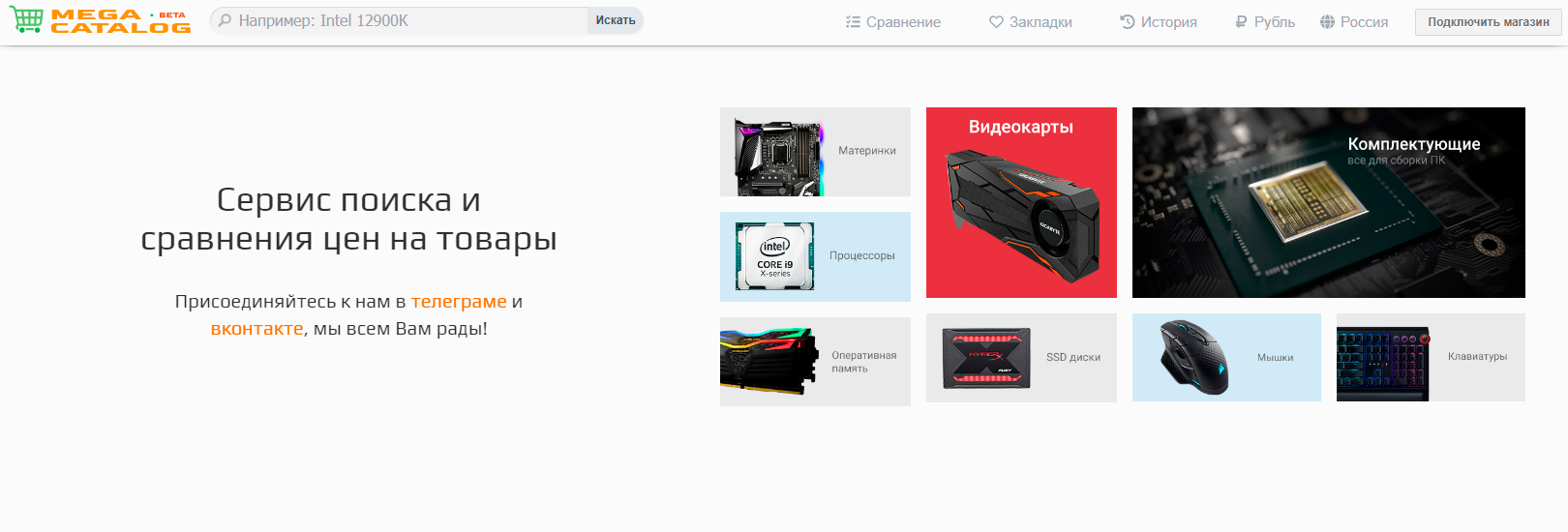Open the Клавиатуры category tile

coord(1431,358)
